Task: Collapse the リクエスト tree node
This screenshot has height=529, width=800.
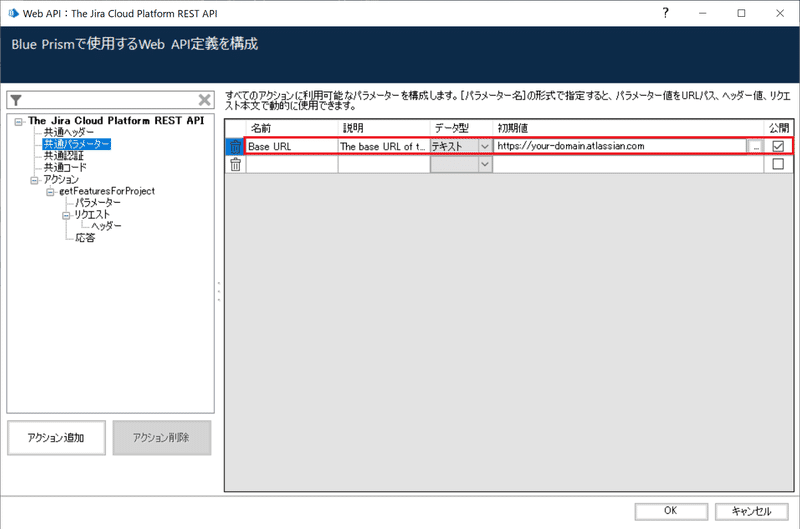Action: point(66,215)
